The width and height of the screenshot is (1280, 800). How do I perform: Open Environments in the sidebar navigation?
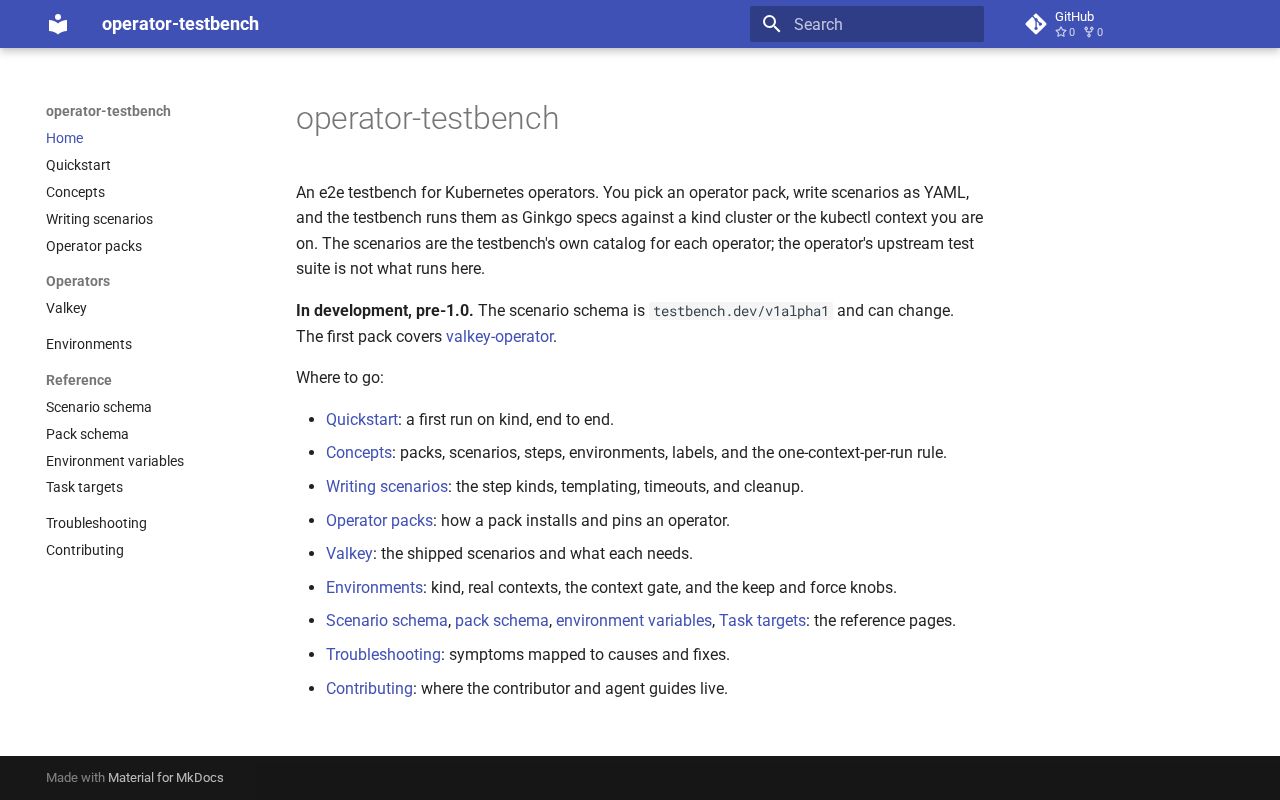pyautogui.click(x=89, y=344)
